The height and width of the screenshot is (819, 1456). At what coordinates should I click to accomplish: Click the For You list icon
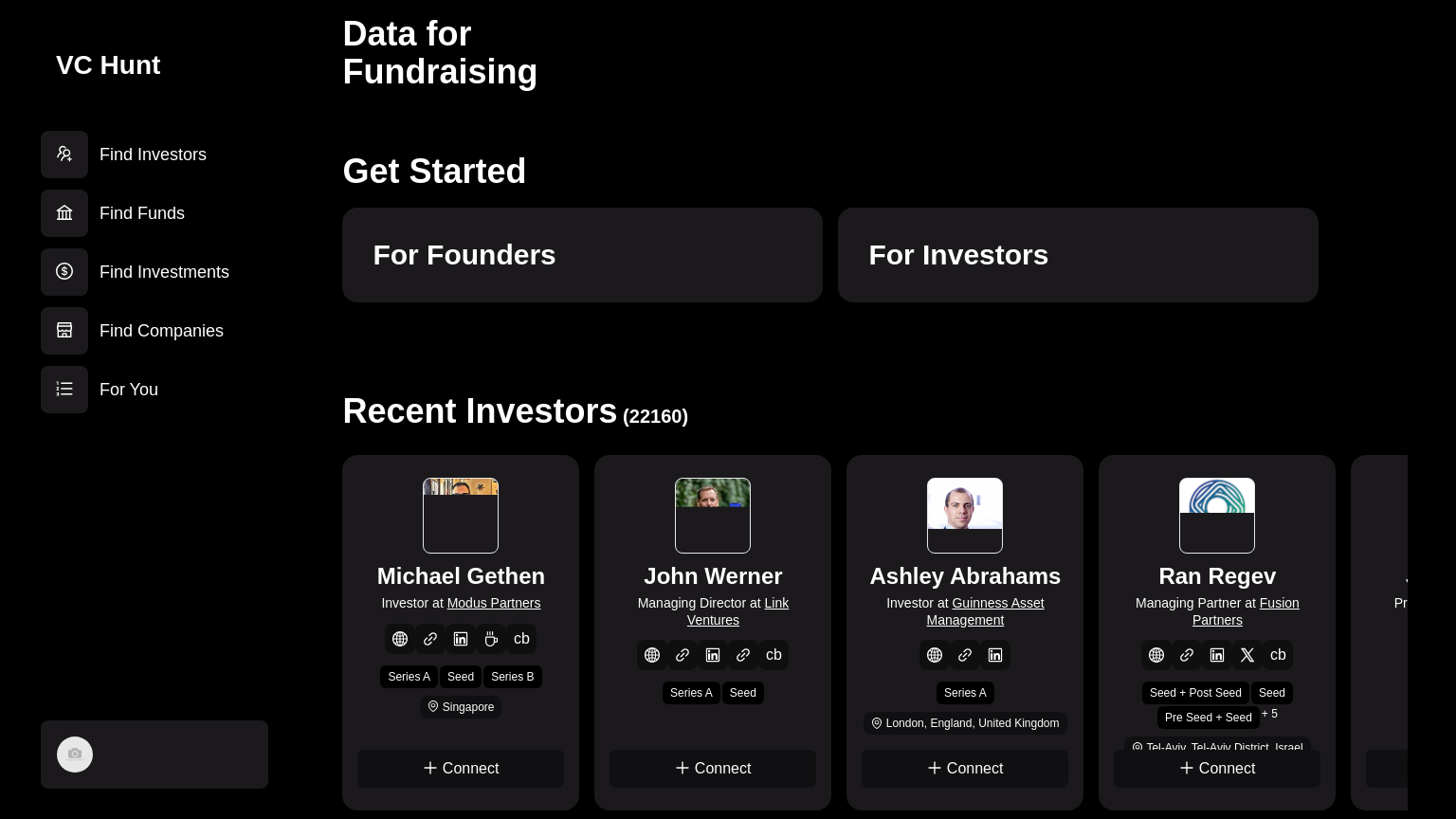64,390
